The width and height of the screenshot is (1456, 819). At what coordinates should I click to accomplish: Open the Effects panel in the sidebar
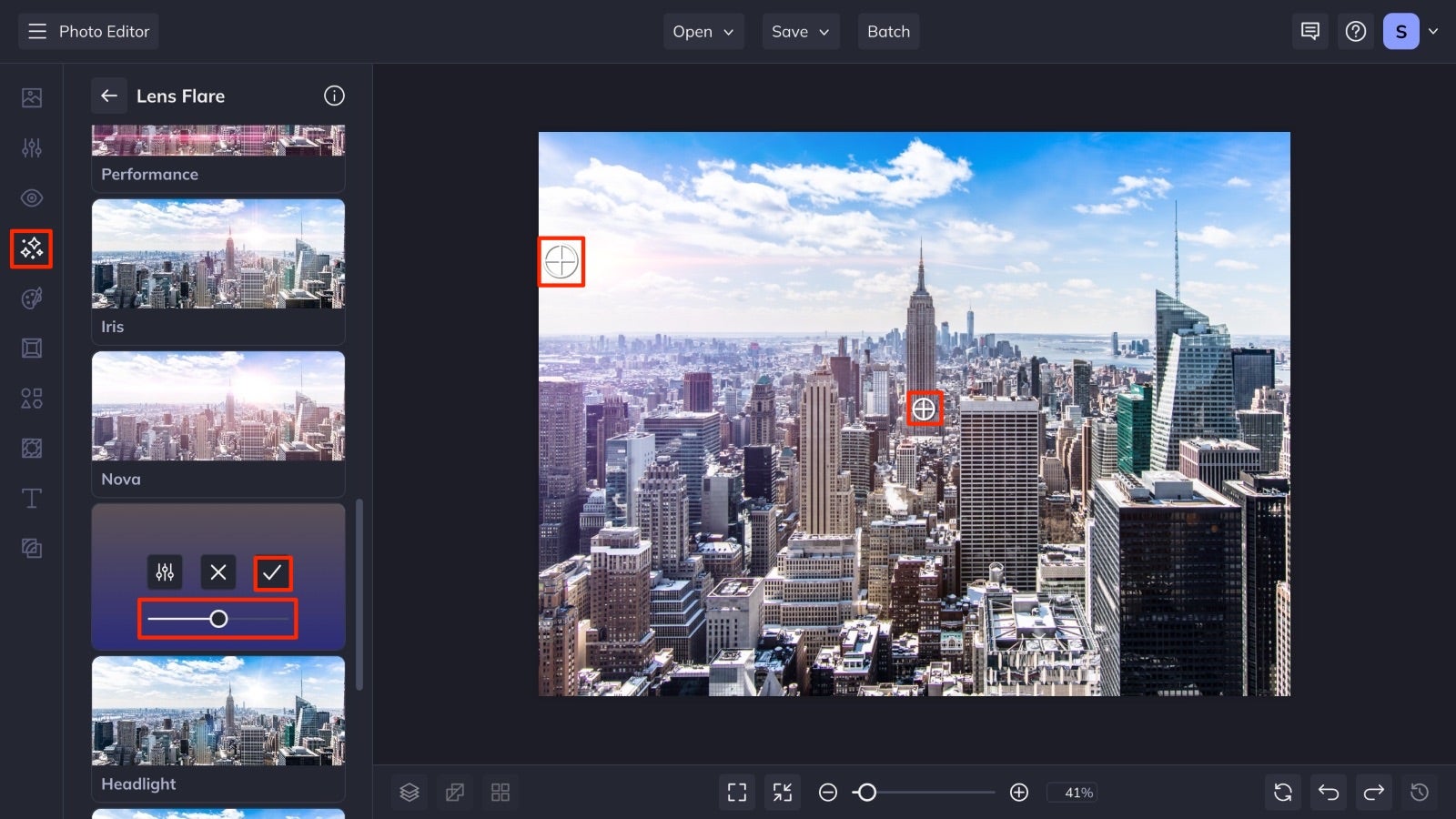[31, 248]
